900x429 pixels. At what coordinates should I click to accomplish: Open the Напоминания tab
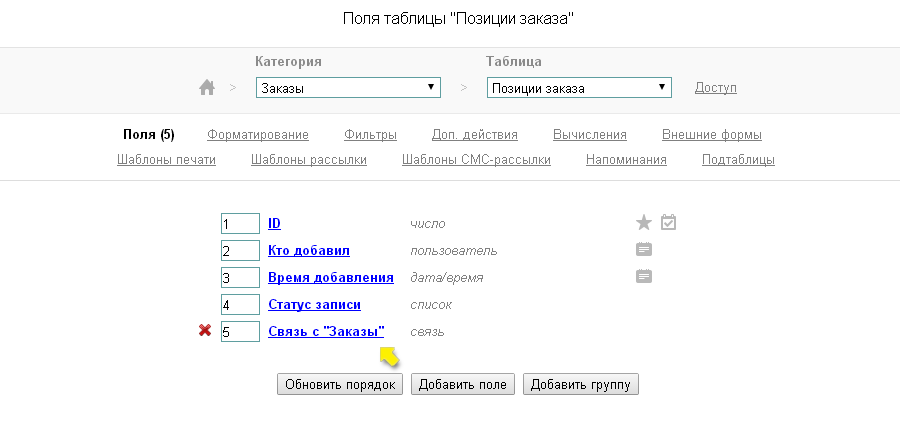(626, 160)
